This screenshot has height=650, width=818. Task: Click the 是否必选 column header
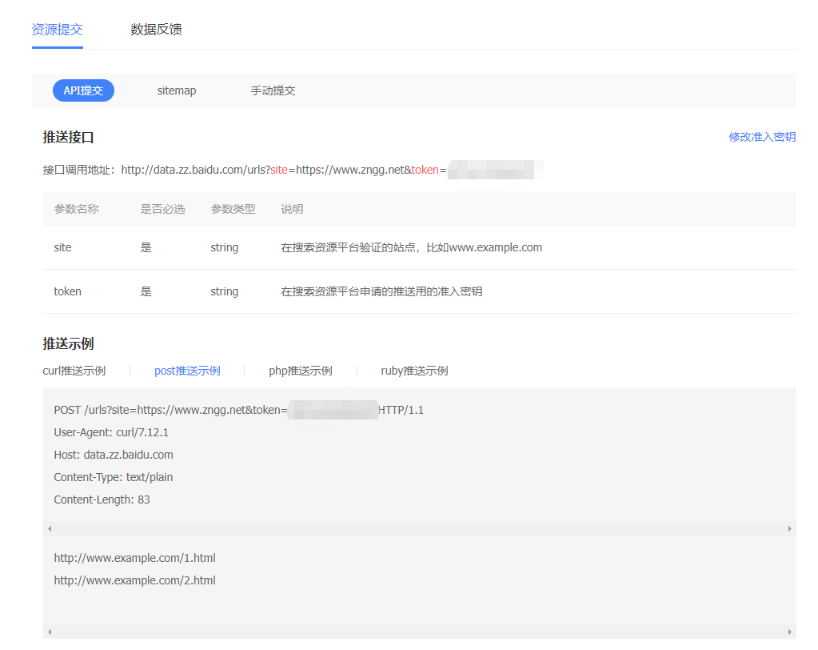point(163,209)
